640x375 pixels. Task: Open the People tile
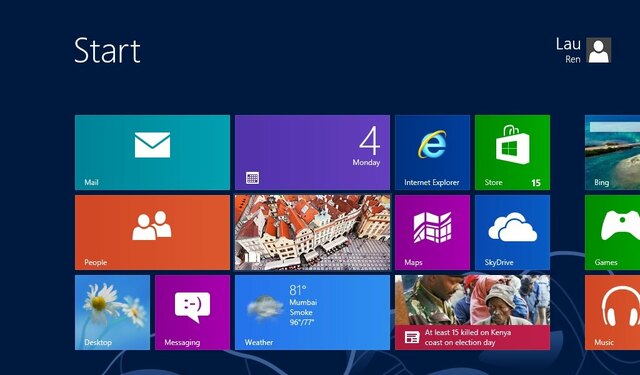coord(152,232)
